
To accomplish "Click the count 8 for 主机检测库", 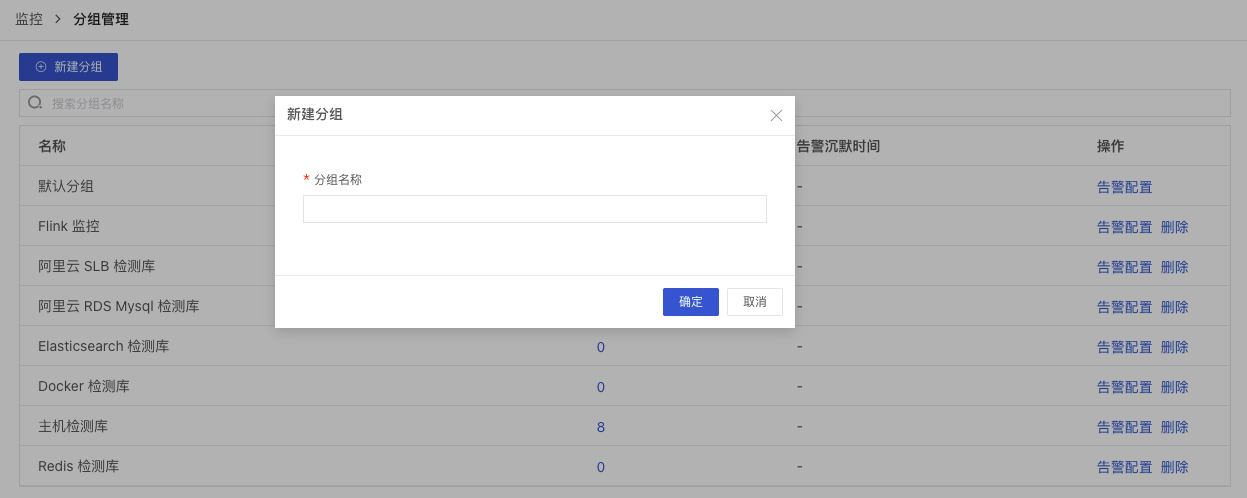I will [x=601, y=427].
